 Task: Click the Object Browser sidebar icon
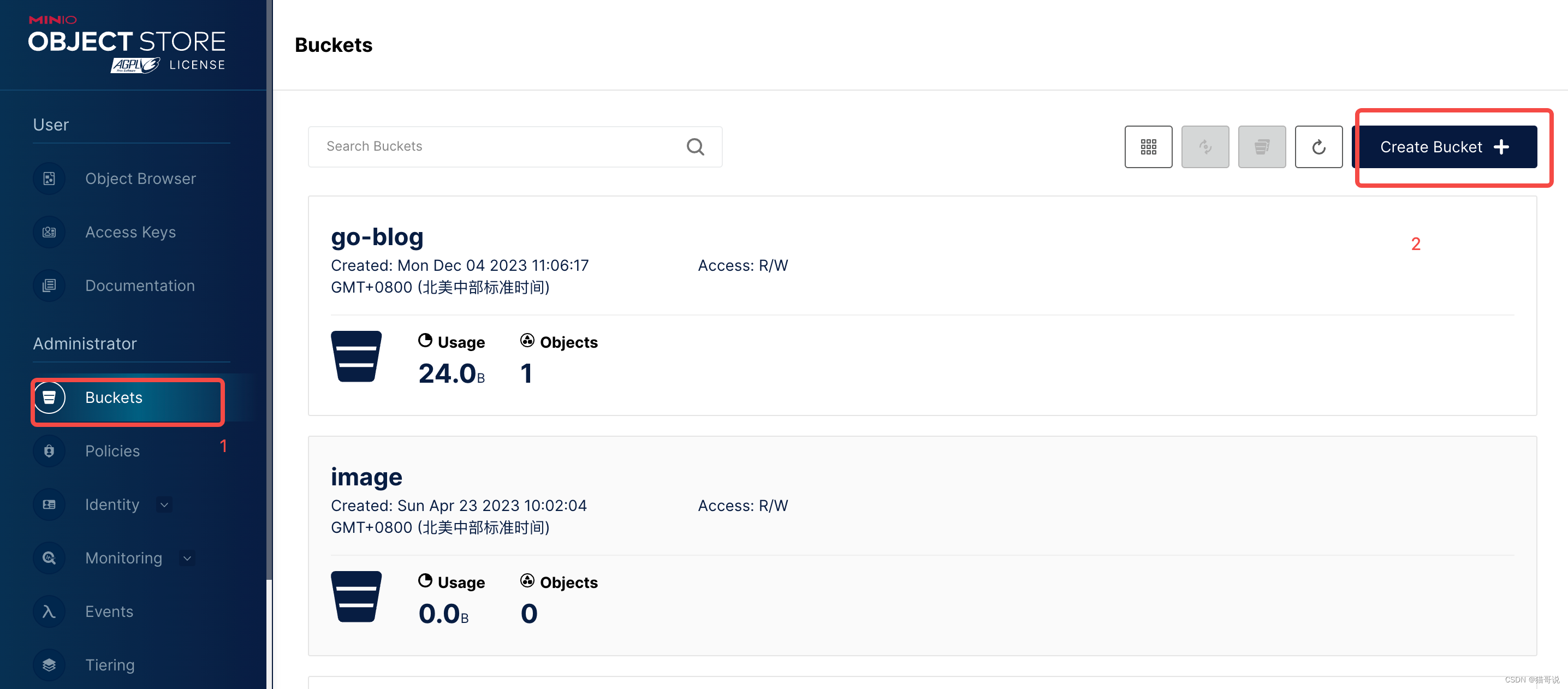coord(49,179)
